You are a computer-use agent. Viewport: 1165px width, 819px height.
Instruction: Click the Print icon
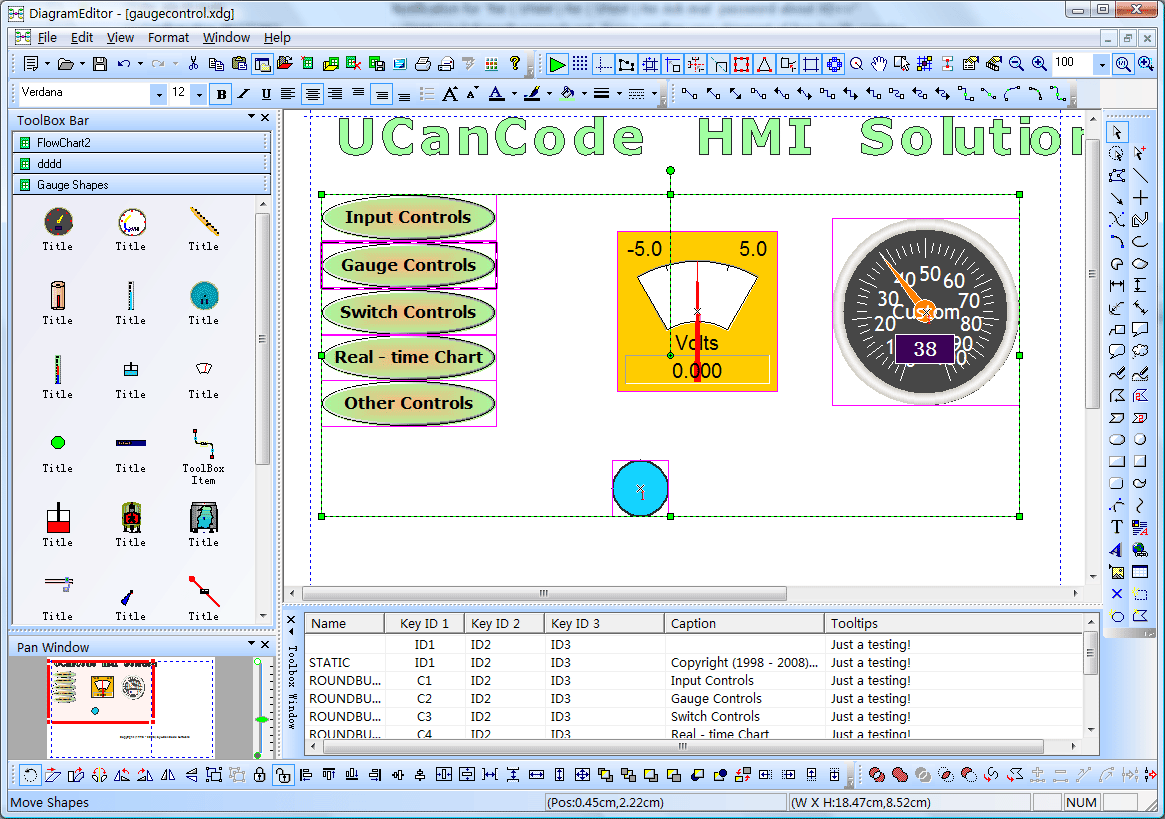click(x=422, y=64)
